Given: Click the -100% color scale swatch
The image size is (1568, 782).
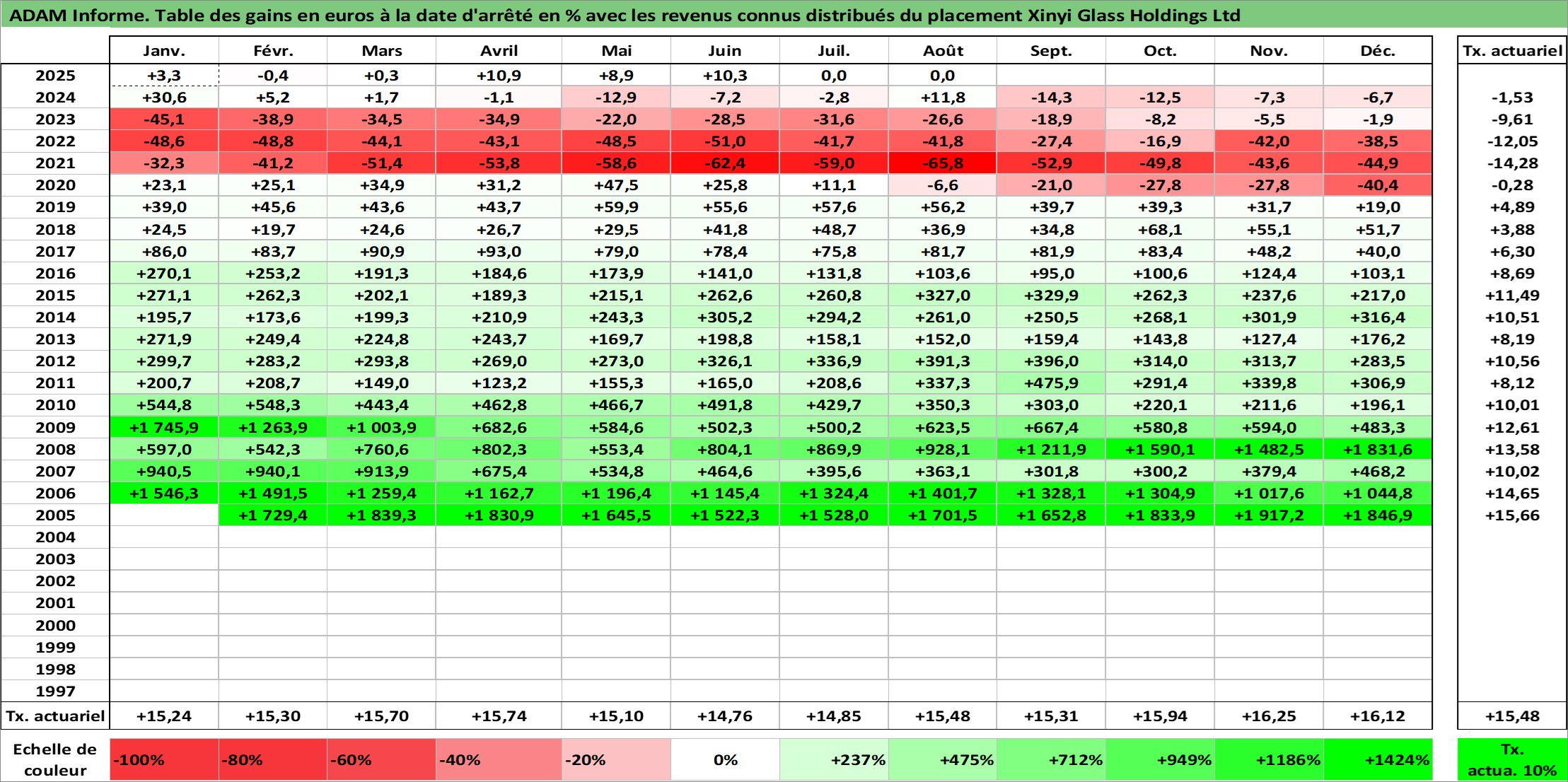Looking at the screenshot, I should 164,760.
